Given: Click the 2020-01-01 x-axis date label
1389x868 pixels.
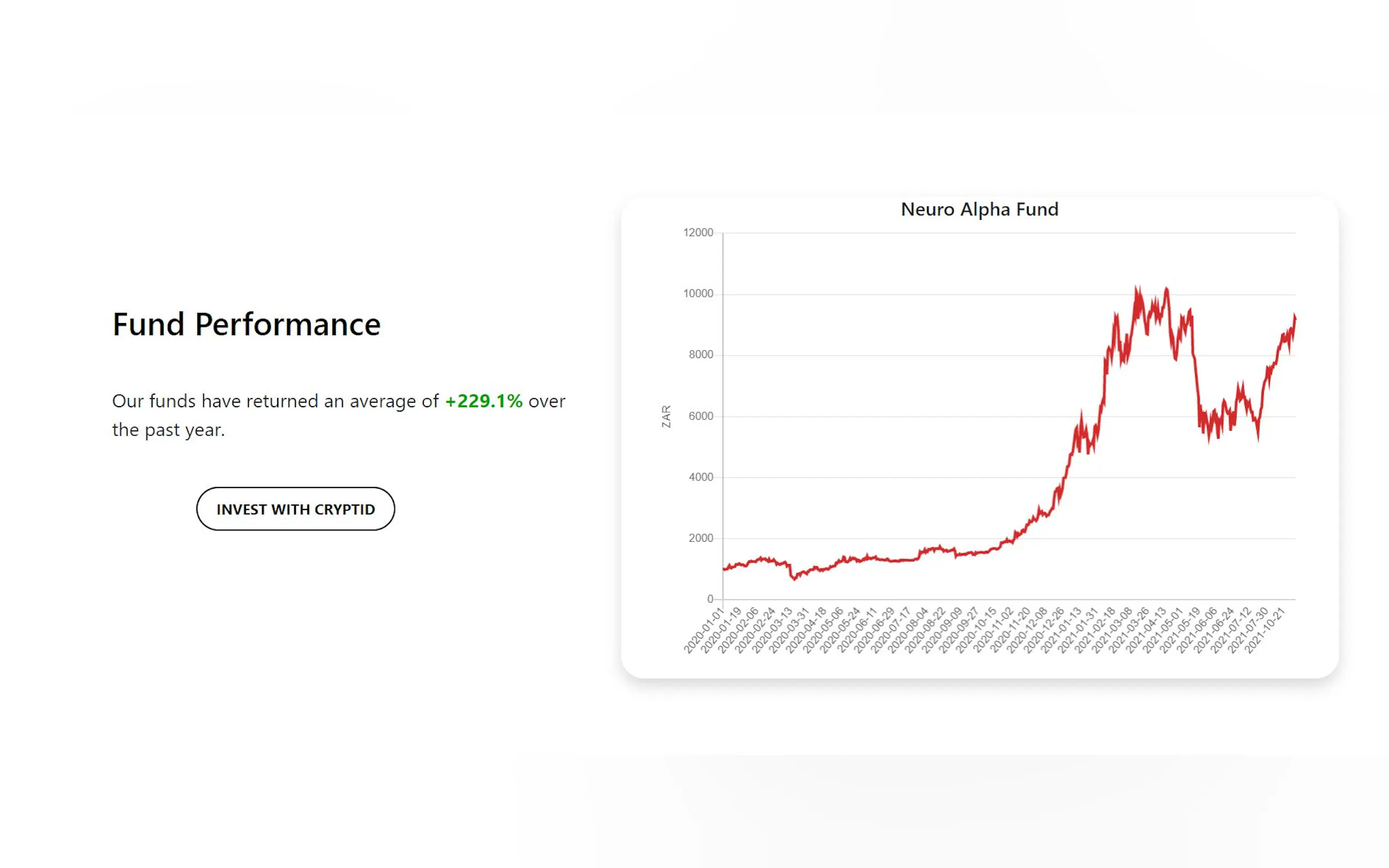Looking at the screenshot, I should click(x=703, y=631).
